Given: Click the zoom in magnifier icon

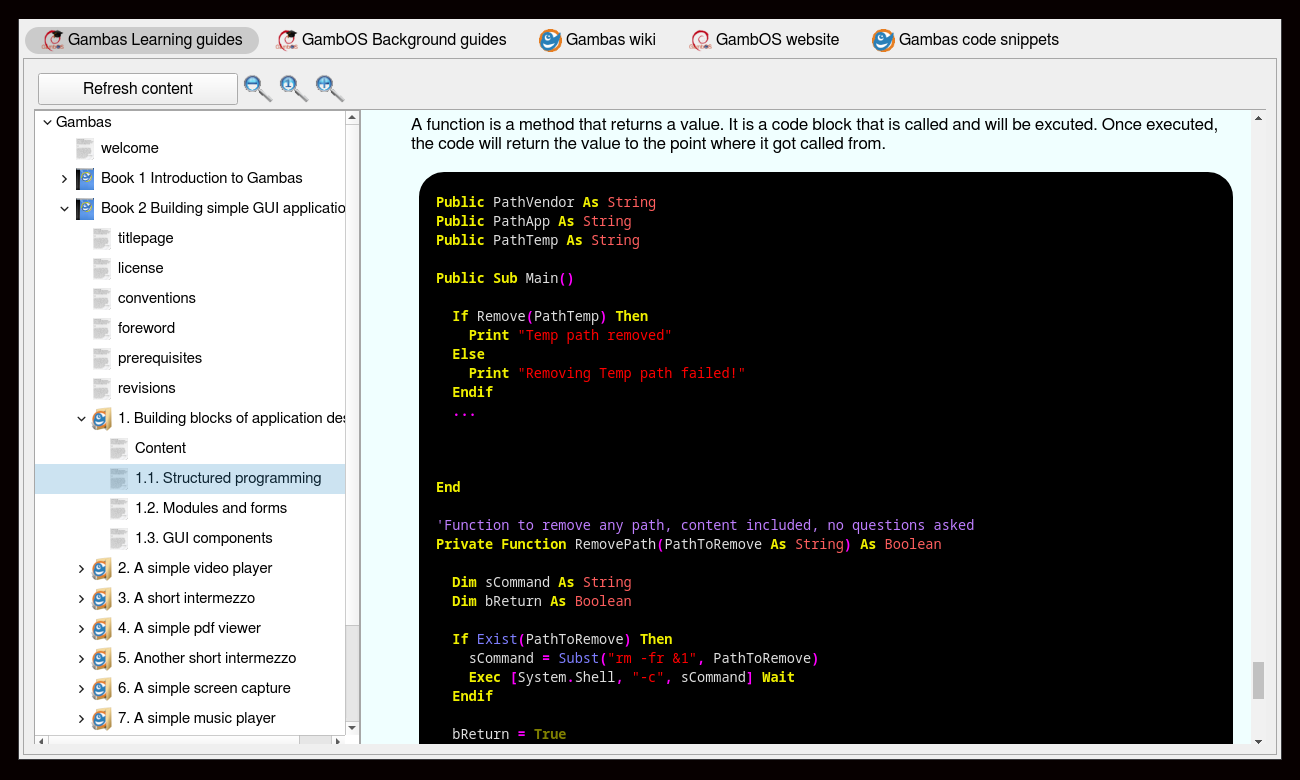Looking at the screenshot, I should (328, 87).
